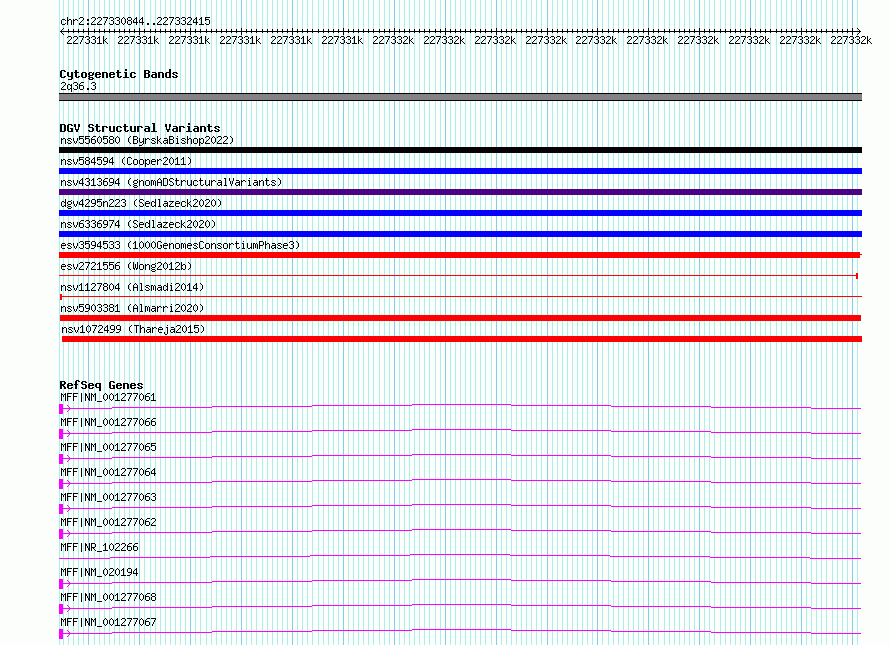Click the red esv3594533 variant bar
Image resolution: width=890 pixels, height=645 pixels.
(x=460, y=255)
